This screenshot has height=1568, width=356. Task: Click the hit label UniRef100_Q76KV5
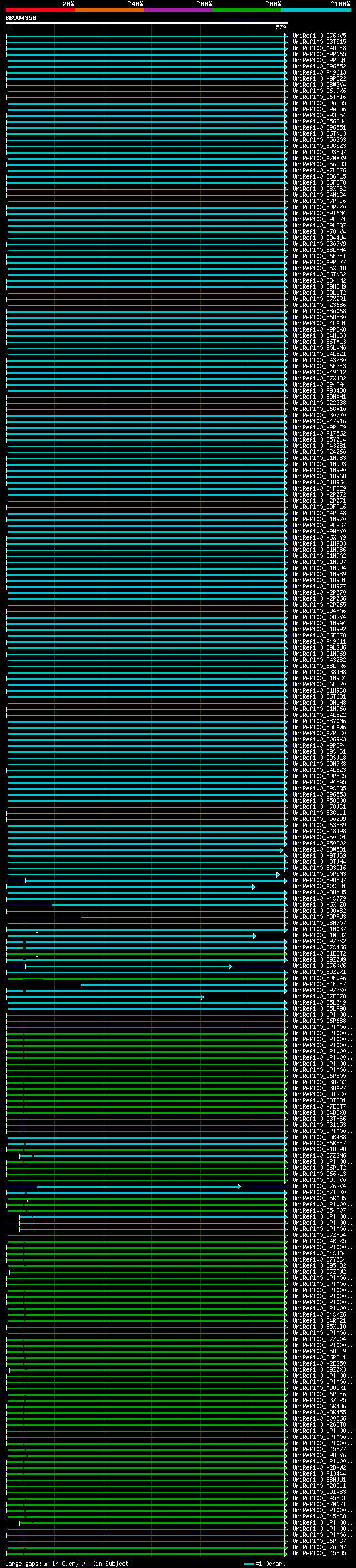point(319,36)
